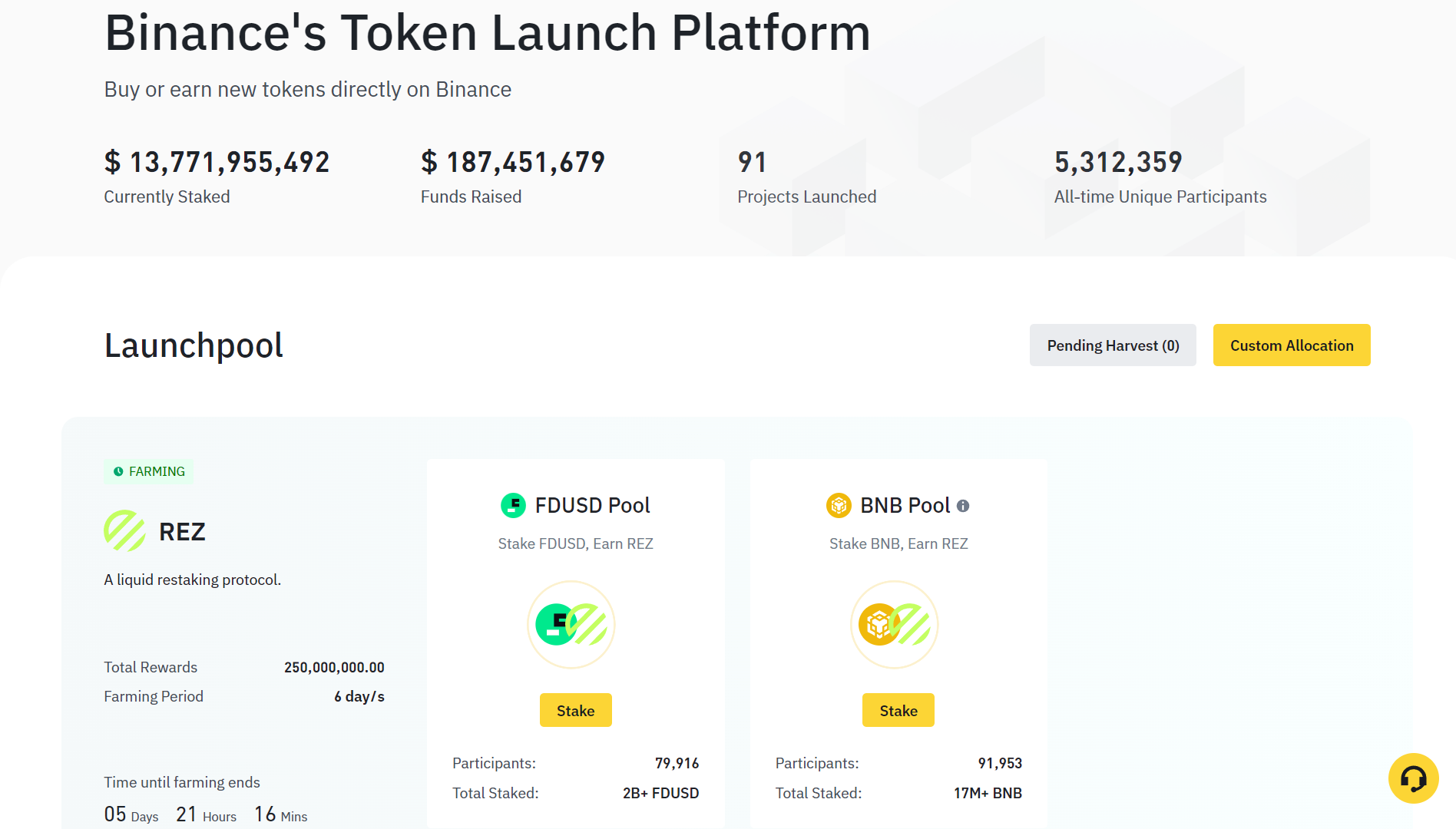Click 'Buy or earn new tokens directly on Binance'

[x=308, y=89]
